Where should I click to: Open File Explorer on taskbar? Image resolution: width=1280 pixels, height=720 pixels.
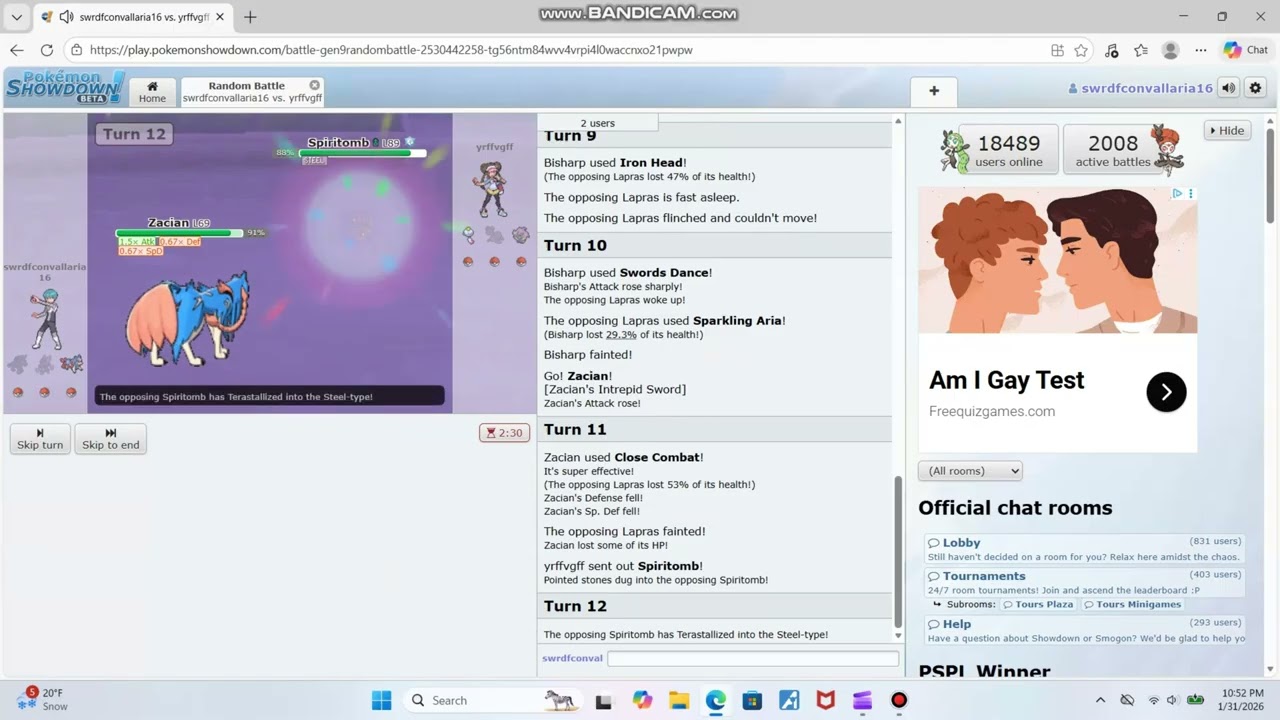tap(679, 700)
